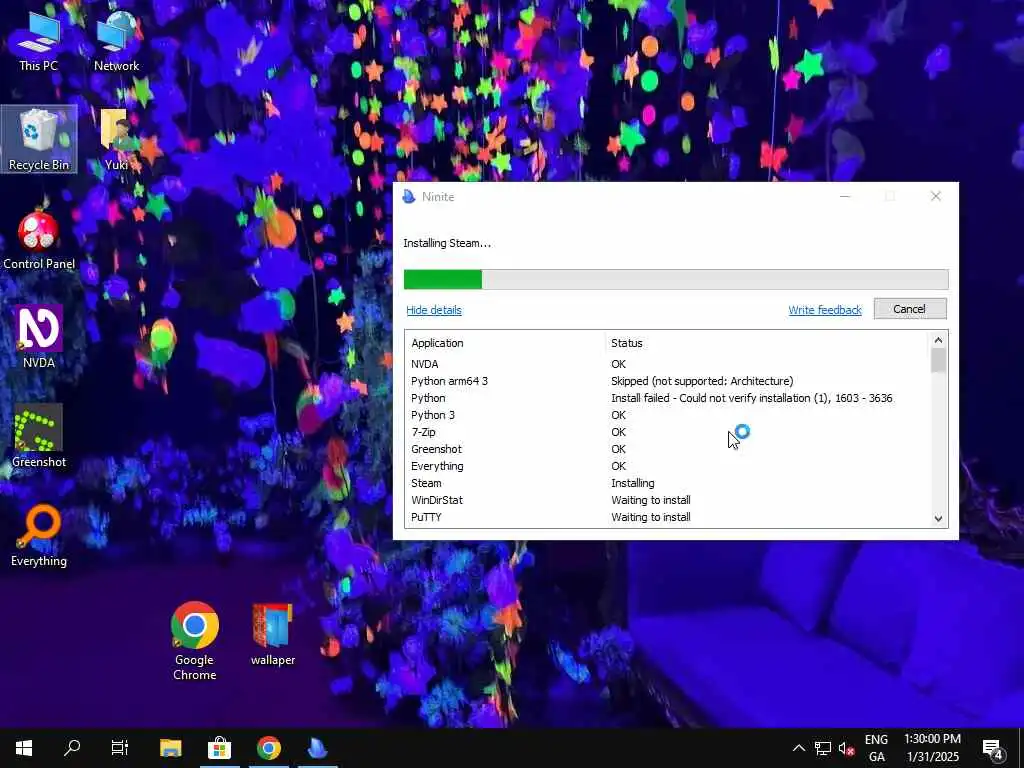Open the Network desktop icon

pos(116,40)
